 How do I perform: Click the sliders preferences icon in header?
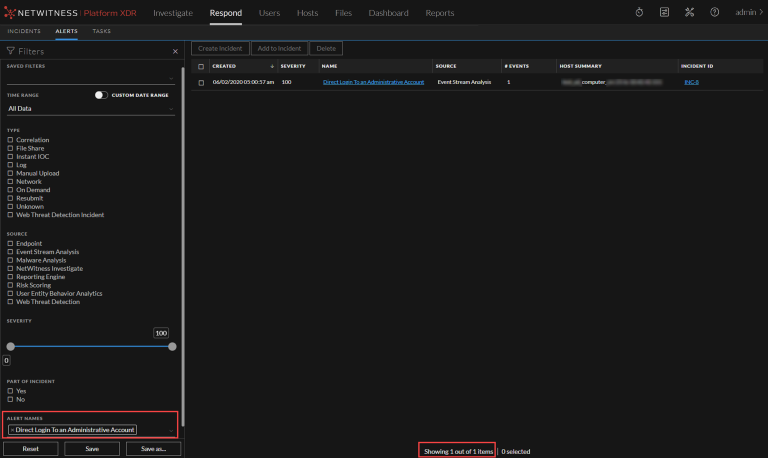(665, 13)
